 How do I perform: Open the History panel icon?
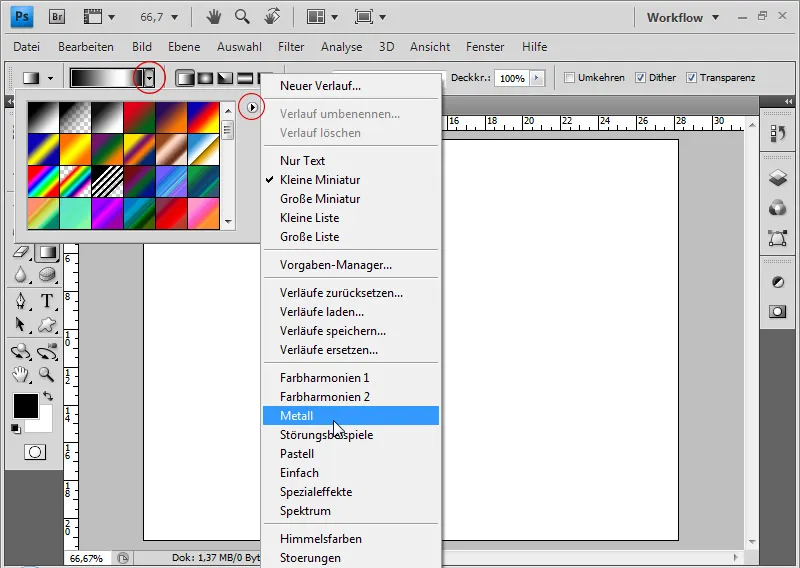[778, 134]
